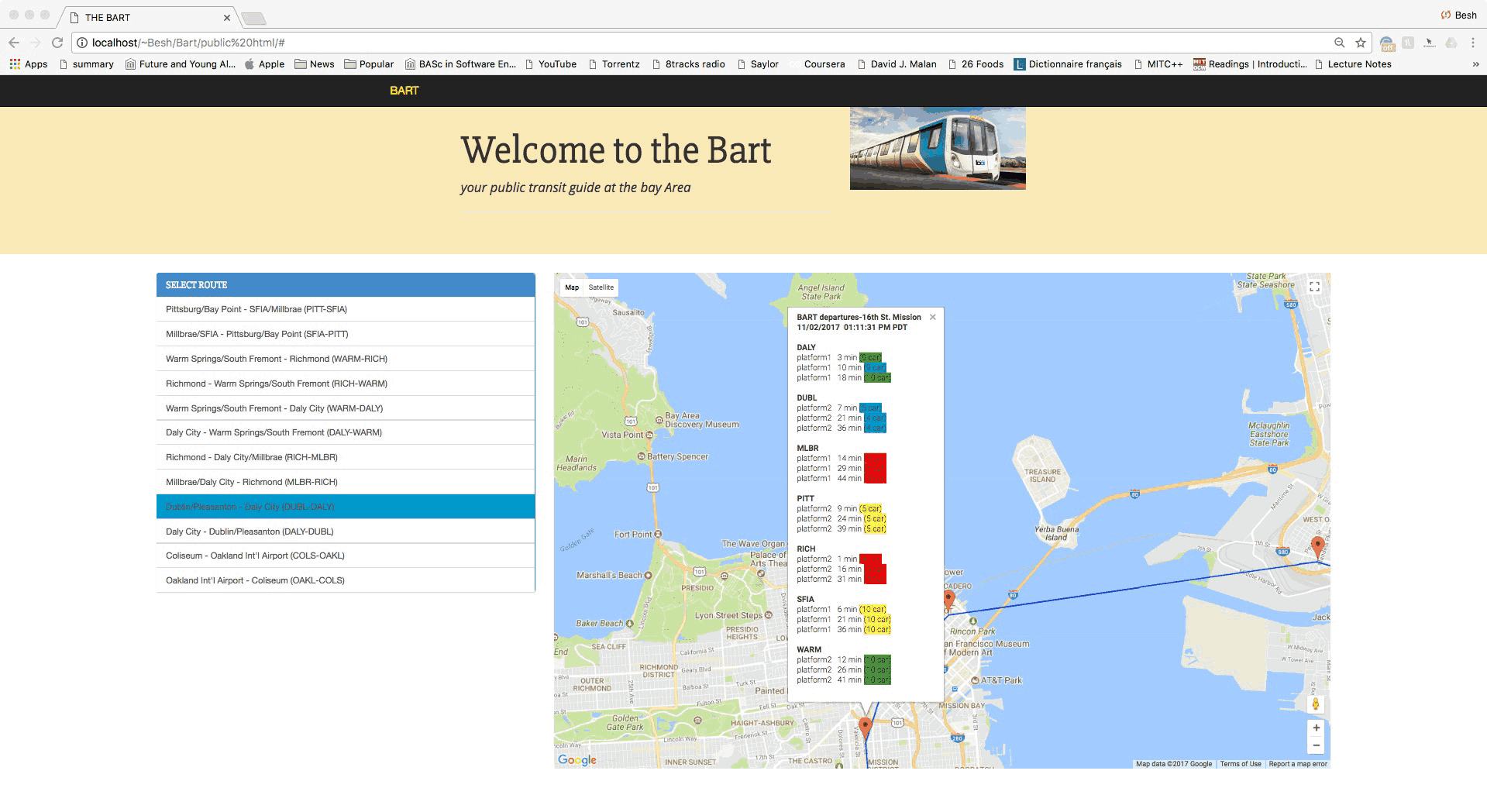Click the BART navbar brand link
Screen dimensions: 1487x812
tap(404, 91)
